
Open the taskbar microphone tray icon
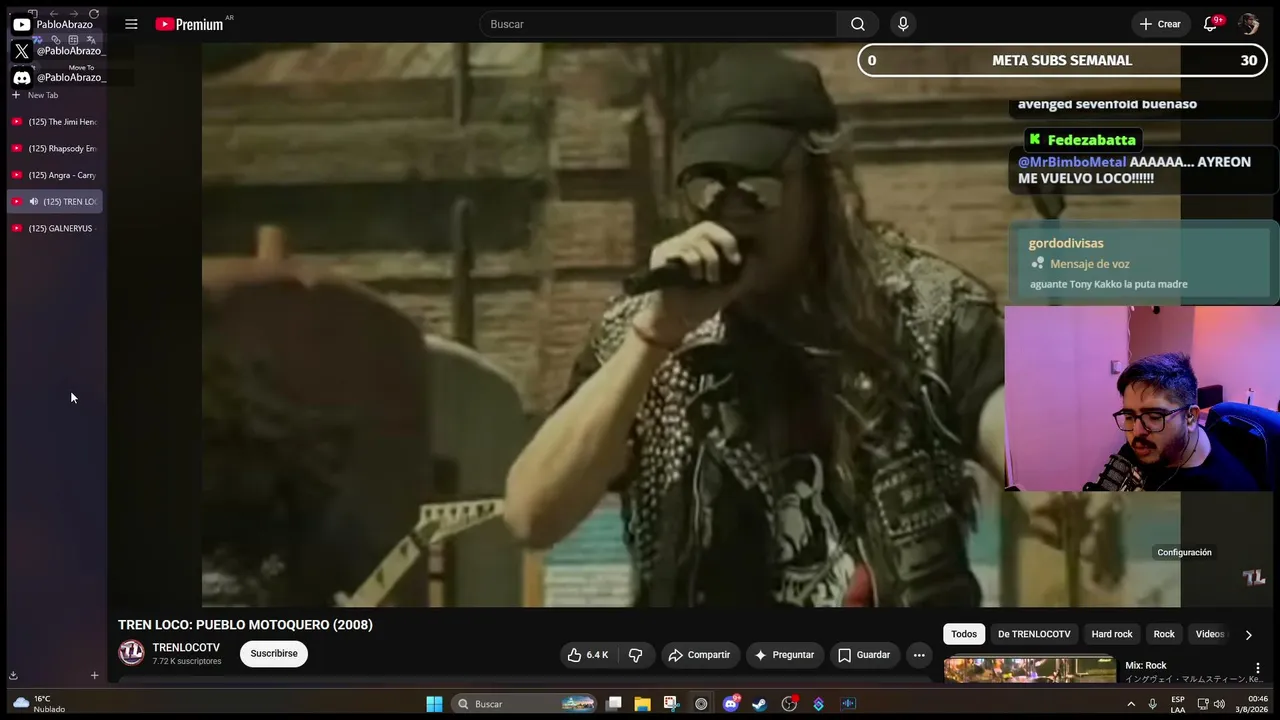[1153, 704]
